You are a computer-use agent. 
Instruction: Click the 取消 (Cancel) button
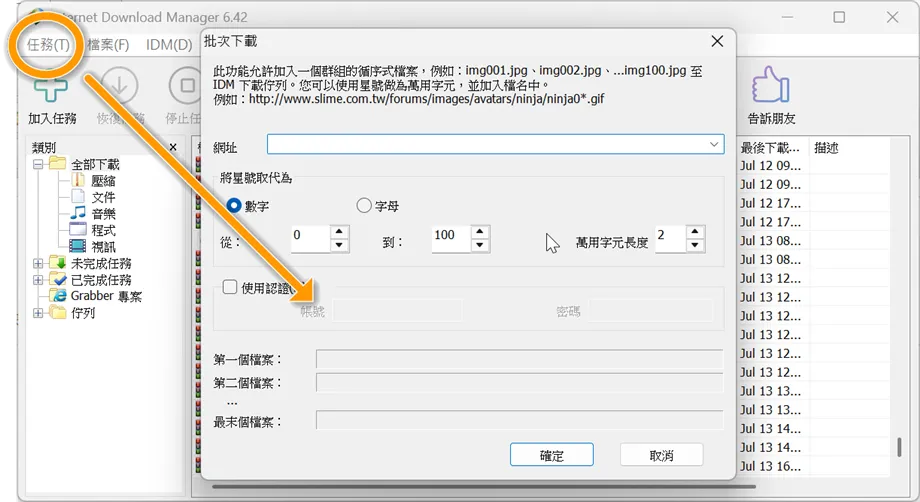click(661, 455)
